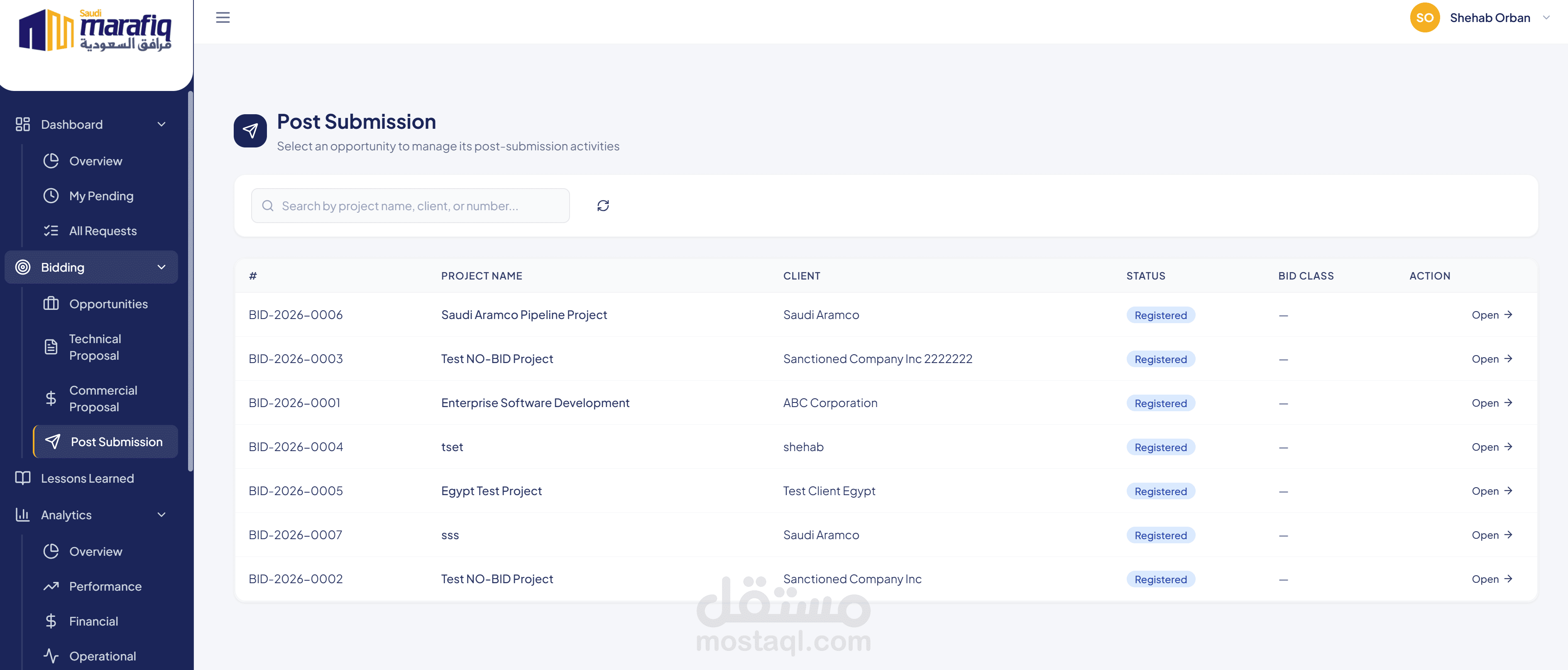Open My Pending clock item
This screenshot has height=670, width=1568.
101,196
